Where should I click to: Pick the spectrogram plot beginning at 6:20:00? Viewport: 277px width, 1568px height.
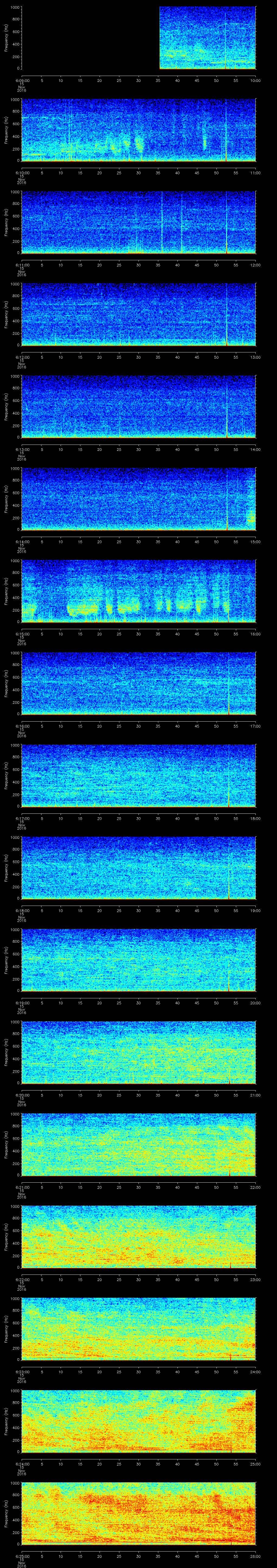139,1052
